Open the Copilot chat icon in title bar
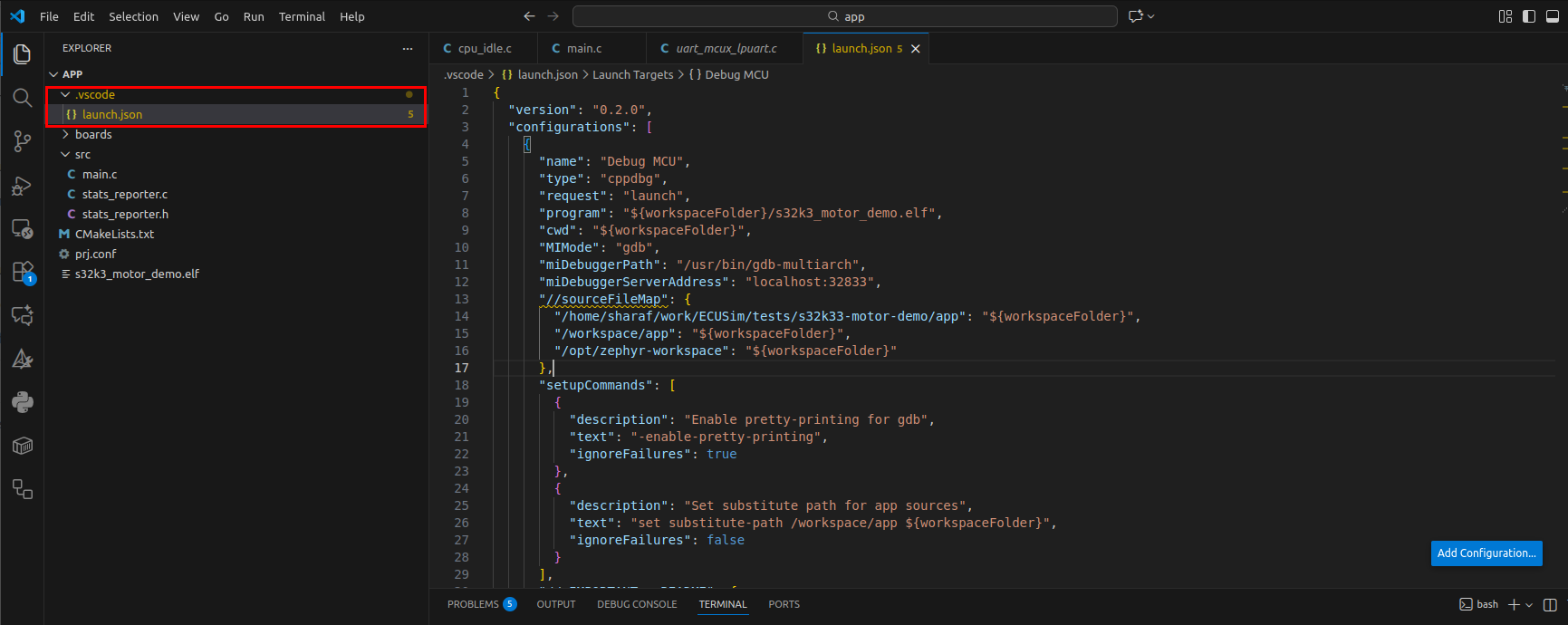 tap(1136, 16)
